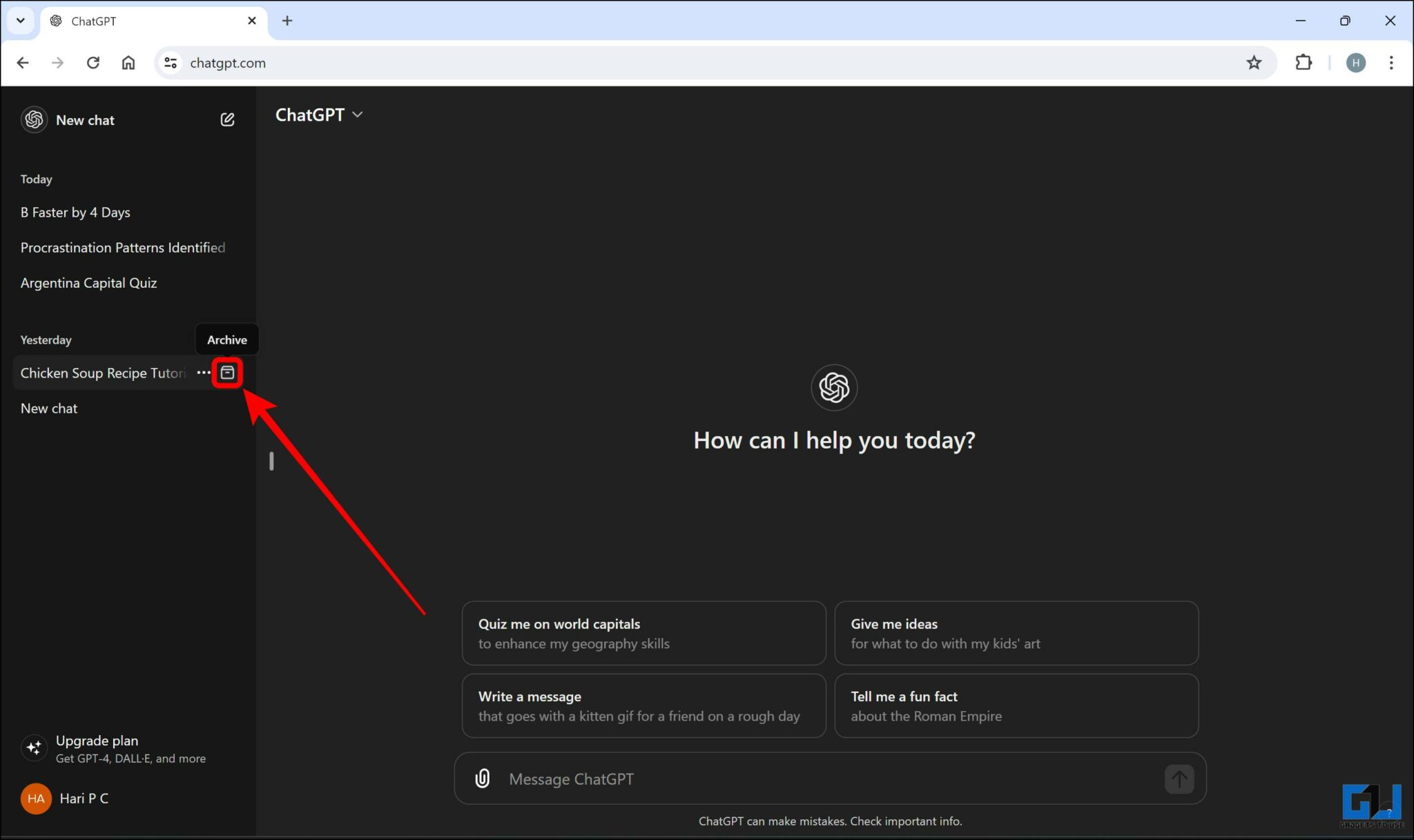Click the Upgrade plan sparkle icon
Screen dimensions: 1414x840
pyautogui.click(x=33, y=748)
